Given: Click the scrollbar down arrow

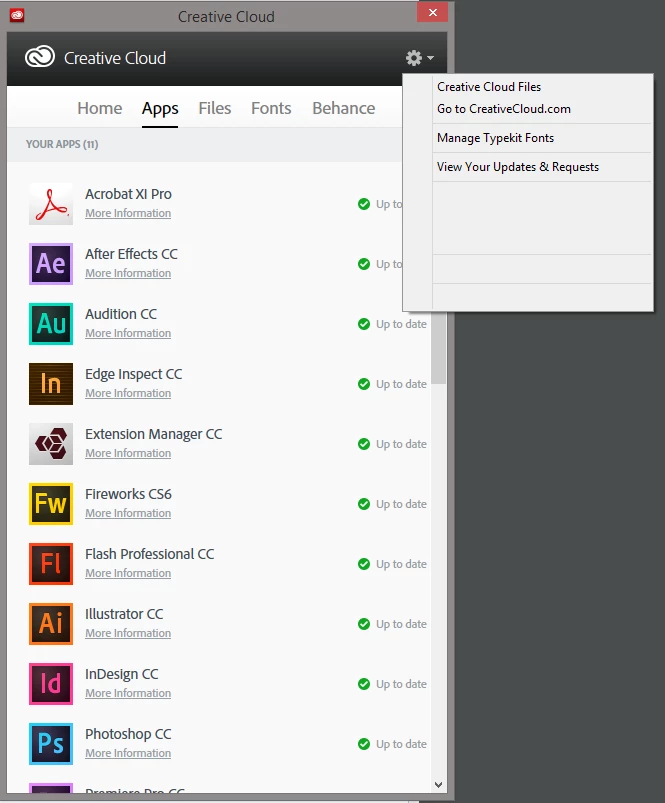Looking at the screenshot, I should tap(438, 785).
